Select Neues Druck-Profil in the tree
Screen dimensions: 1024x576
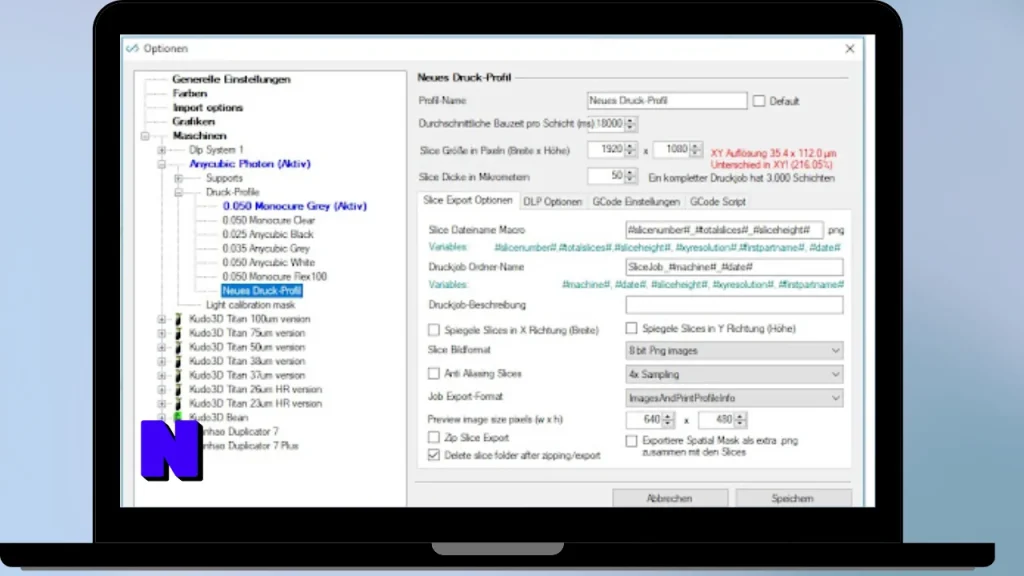click(x=261, y=291)
